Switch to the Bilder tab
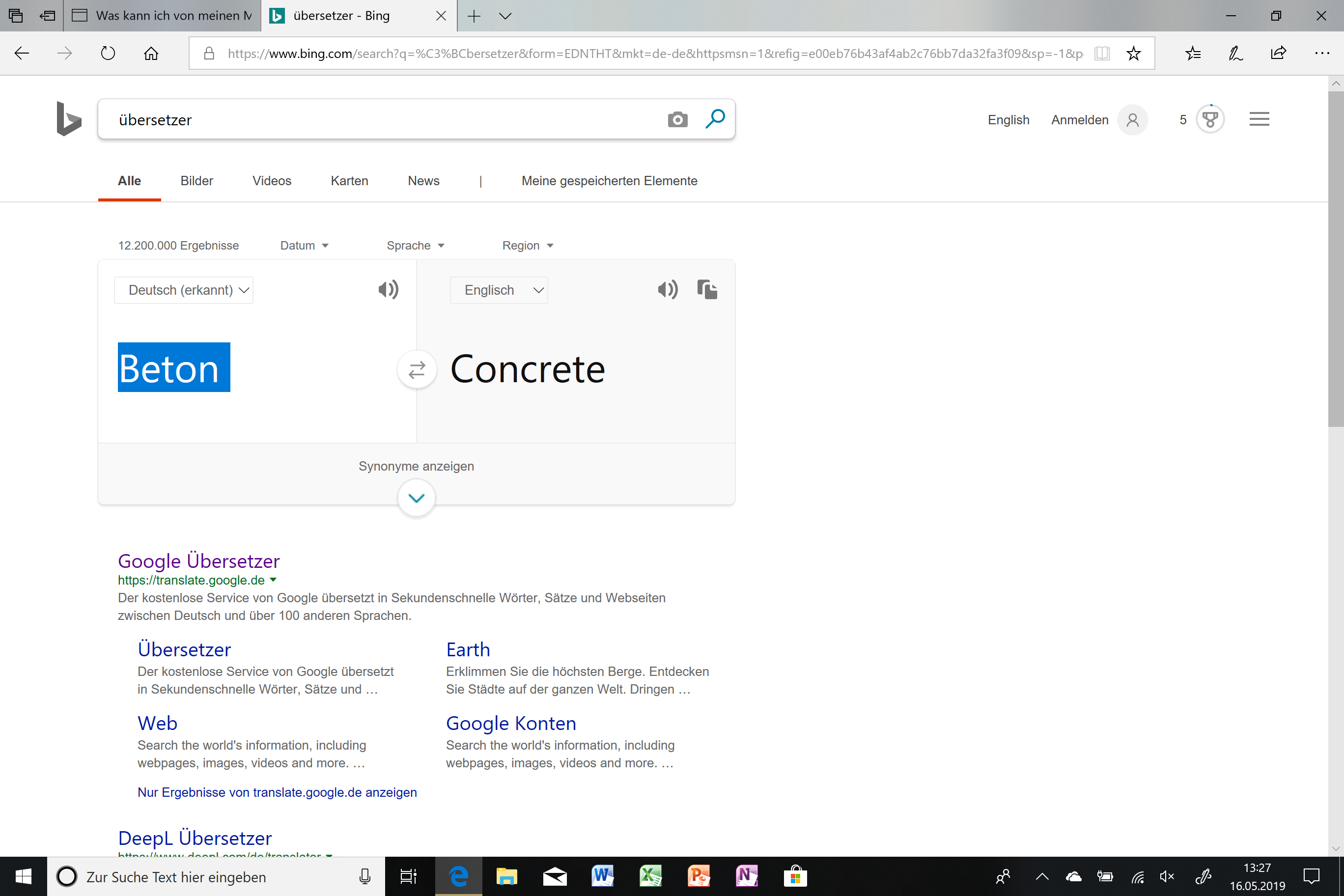 click(196, 181)
